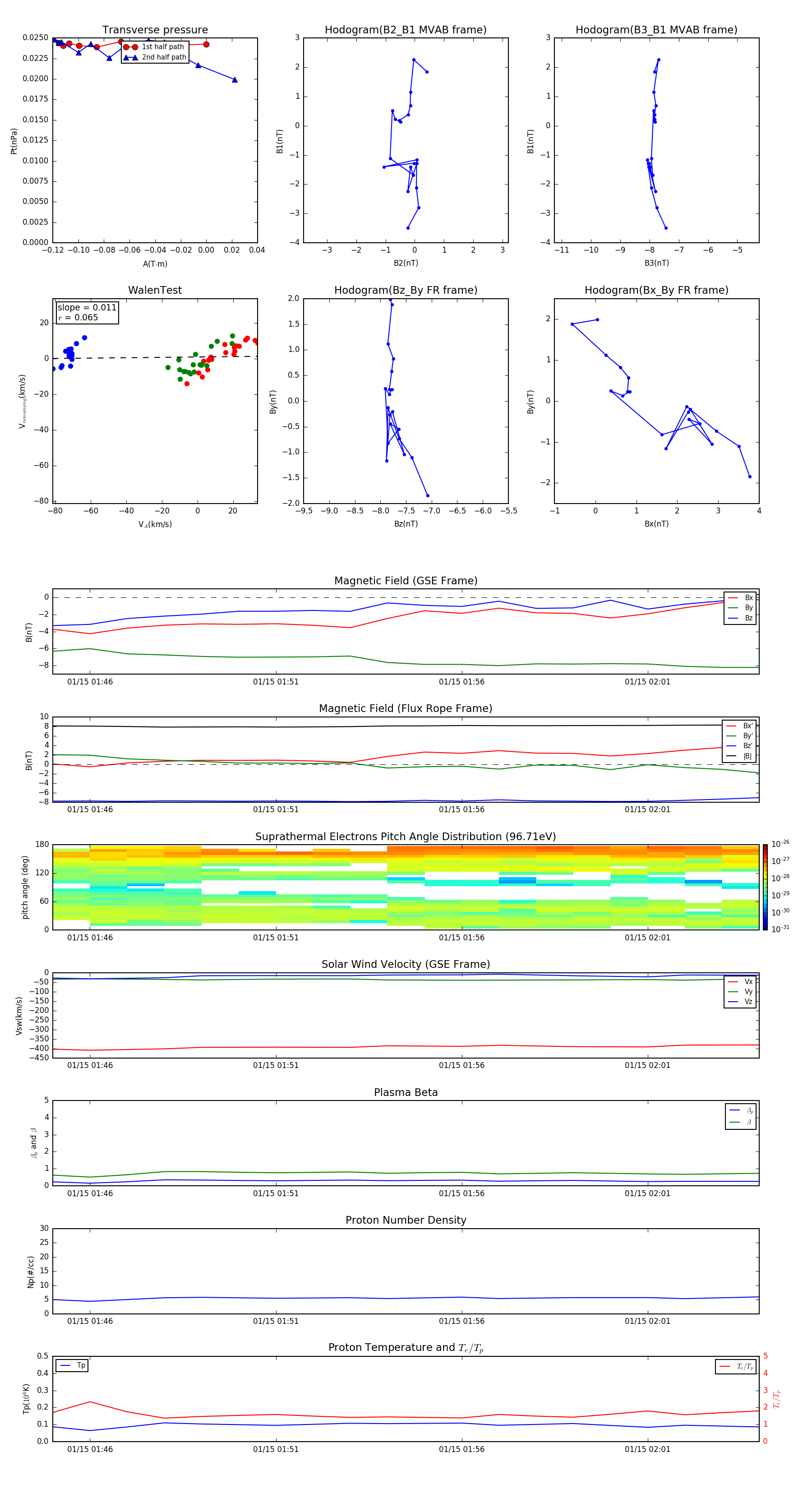Click the Vx entry in velocity legend
Viewport: 812px width, 1489px height.
tap(740, 981)
